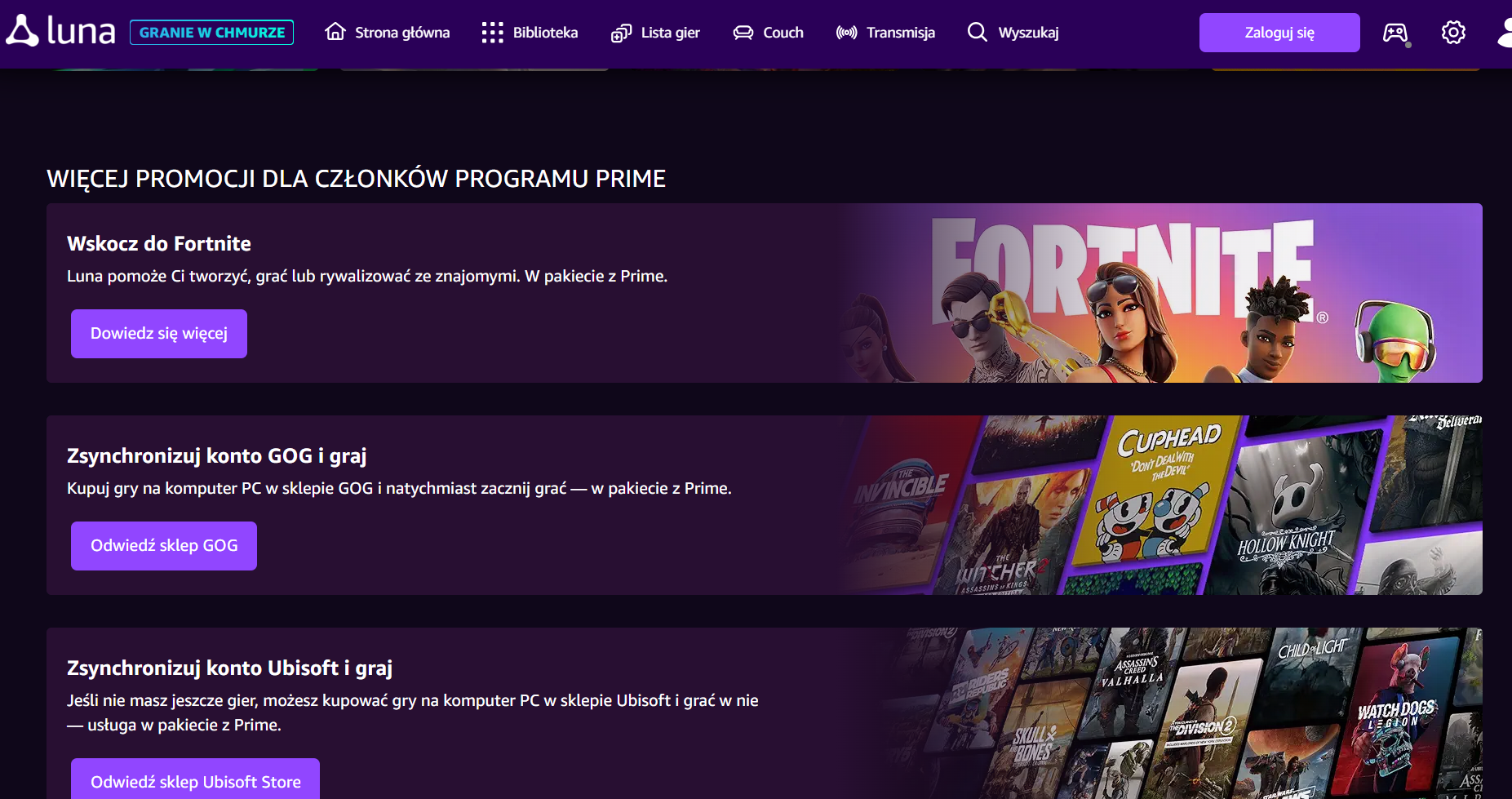Open the game controller status icon

pos(1395,33)
